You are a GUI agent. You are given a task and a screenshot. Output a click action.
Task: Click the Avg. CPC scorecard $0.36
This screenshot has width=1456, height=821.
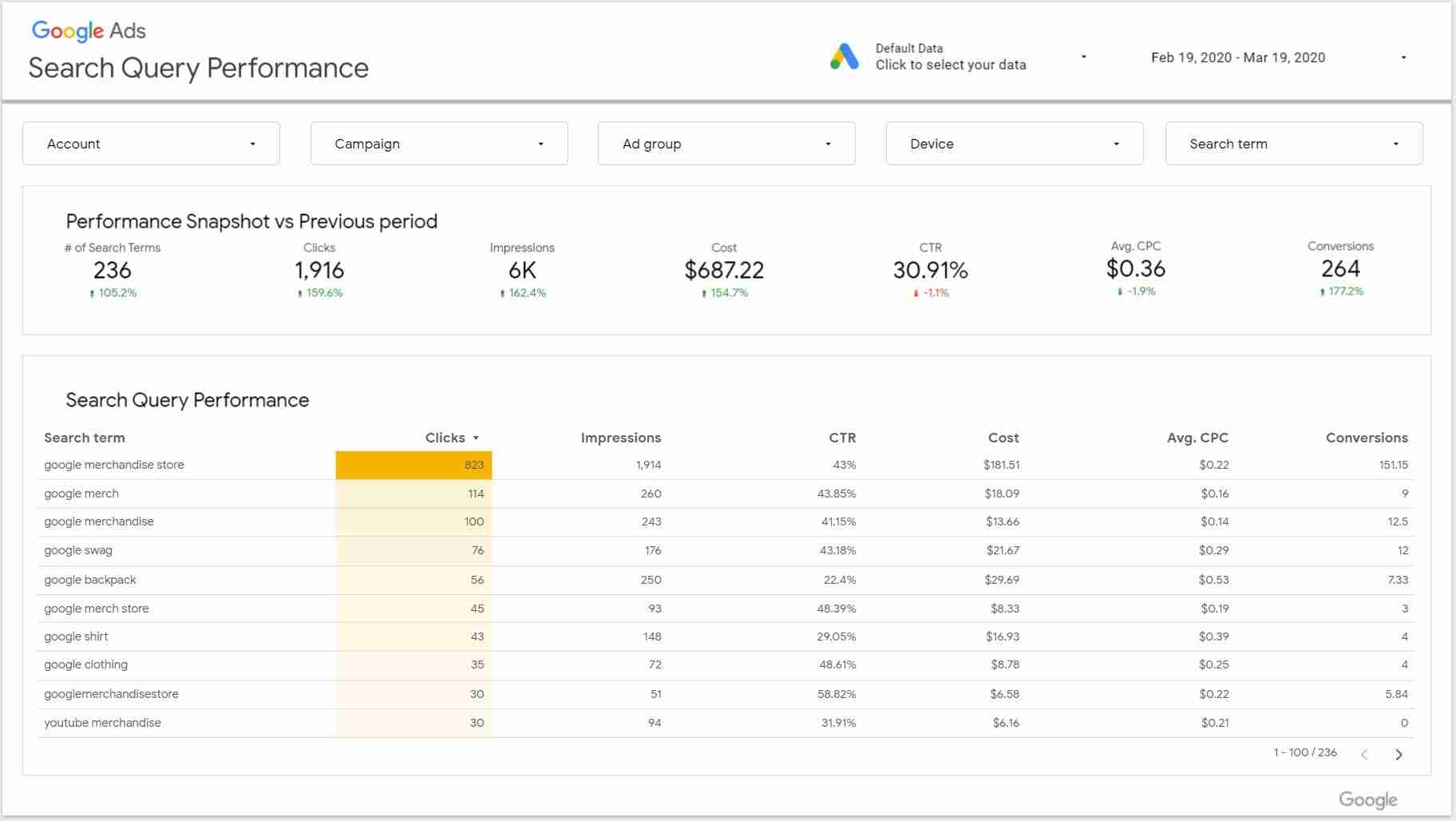(x=1135, y=269)
